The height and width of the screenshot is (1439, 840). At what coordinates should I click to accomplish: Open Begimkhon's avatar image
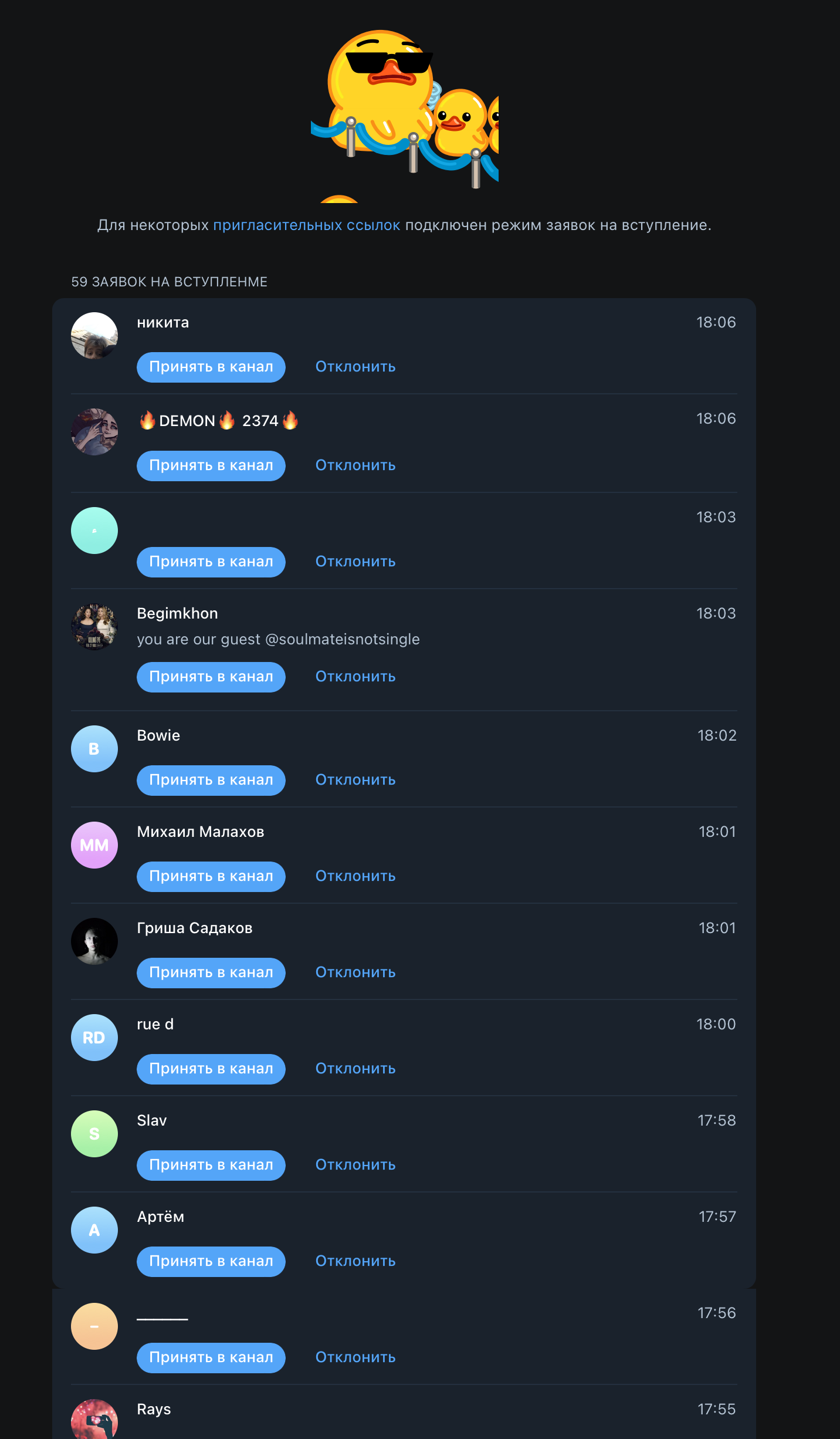tap(94, 627)
